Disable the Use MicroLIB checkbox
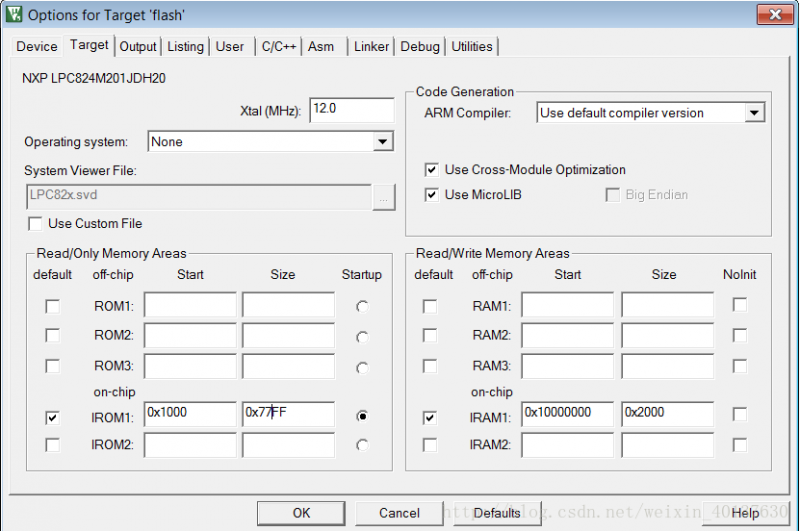Image resolution: width=800 pixels, height=531 pixels. (x=432, y=195)
